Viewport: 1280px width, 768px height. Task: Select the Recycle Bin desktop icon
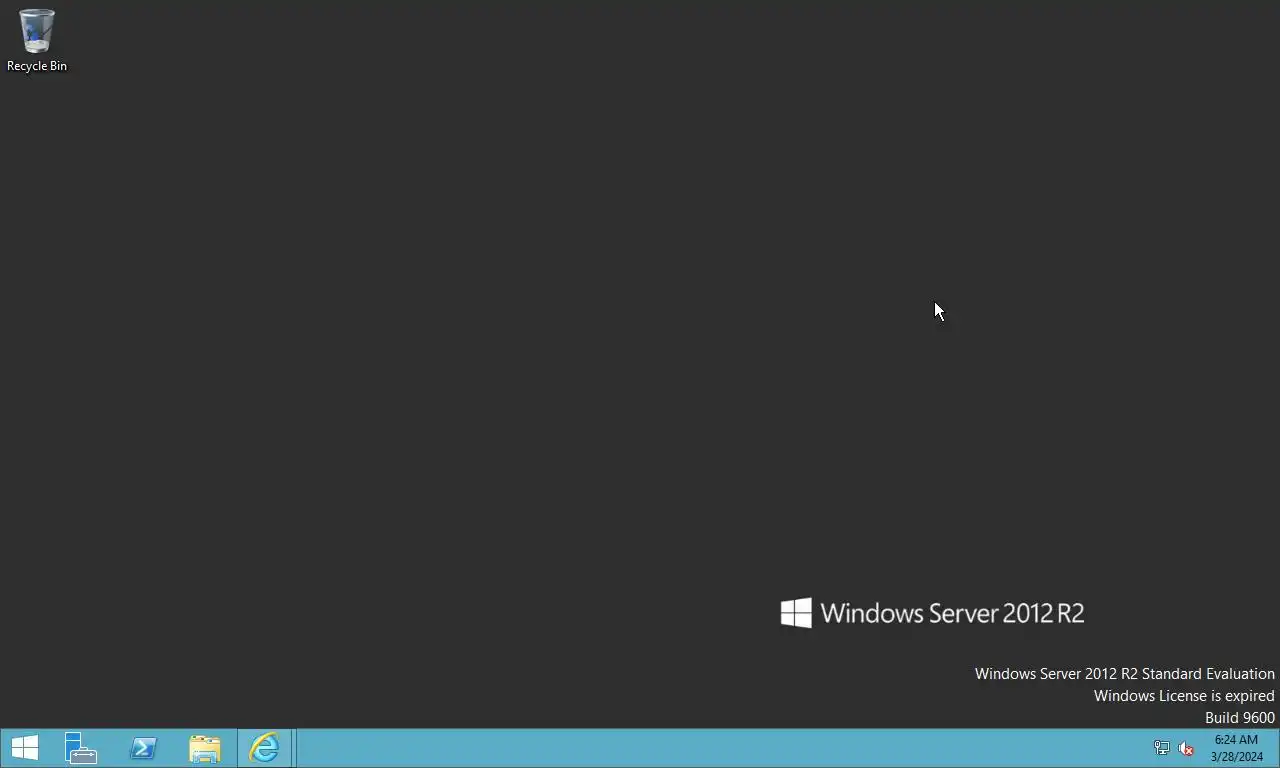(37, 41)
